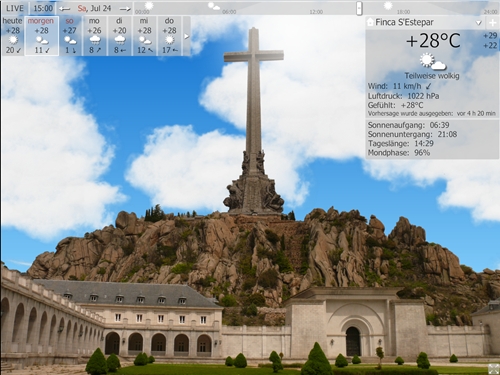Select the di forecast day
The width and height of the screenshot is (500, 375).
pos(119,36)
